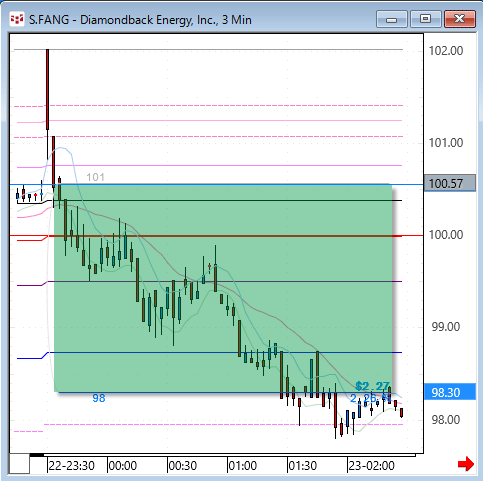Screen dimensions: 483x481
Task: Click the 22-23:30 time axis label
Action: coord(71,466)
